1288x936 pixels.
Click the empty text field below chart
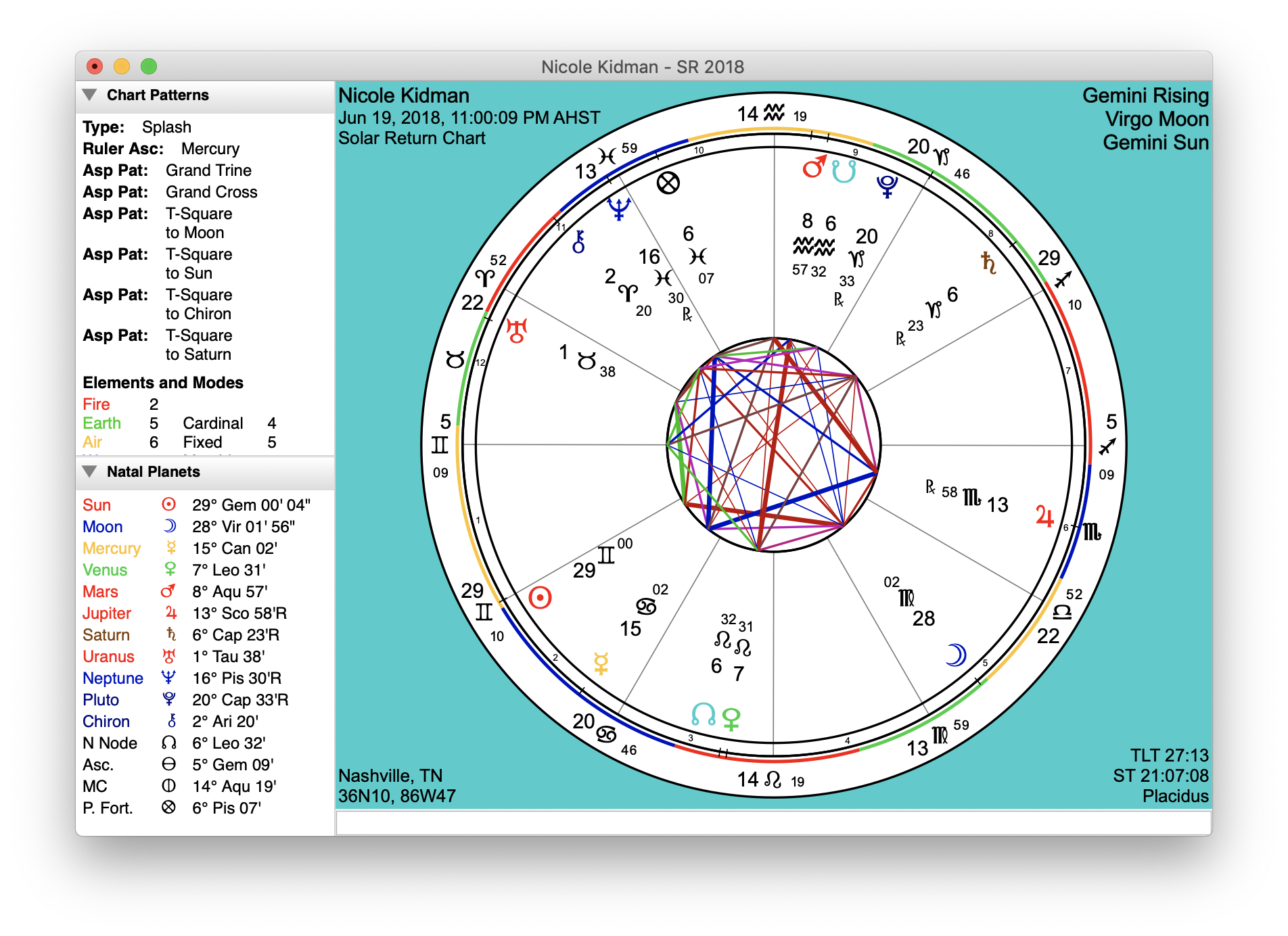click(773, 823)
